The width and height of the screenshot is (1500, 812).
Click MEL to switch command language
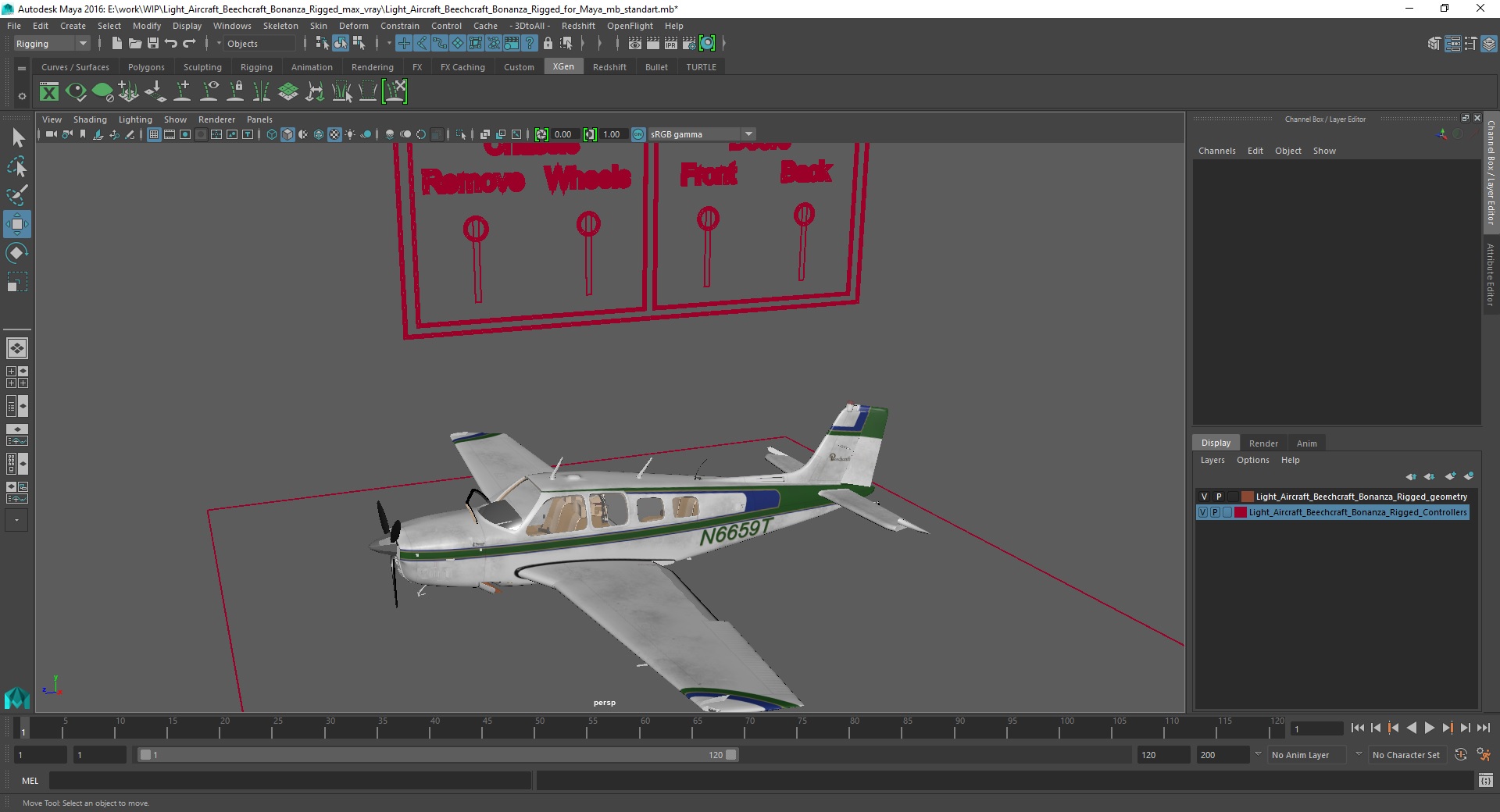[30, 780]
